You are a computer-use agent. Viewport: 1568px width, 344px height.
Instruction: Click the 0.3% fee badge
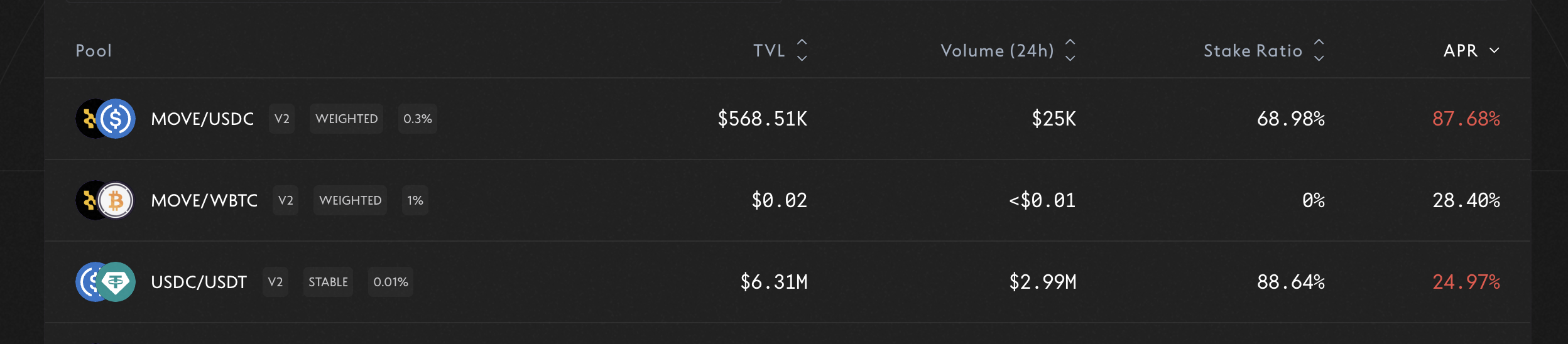[417, 119]
